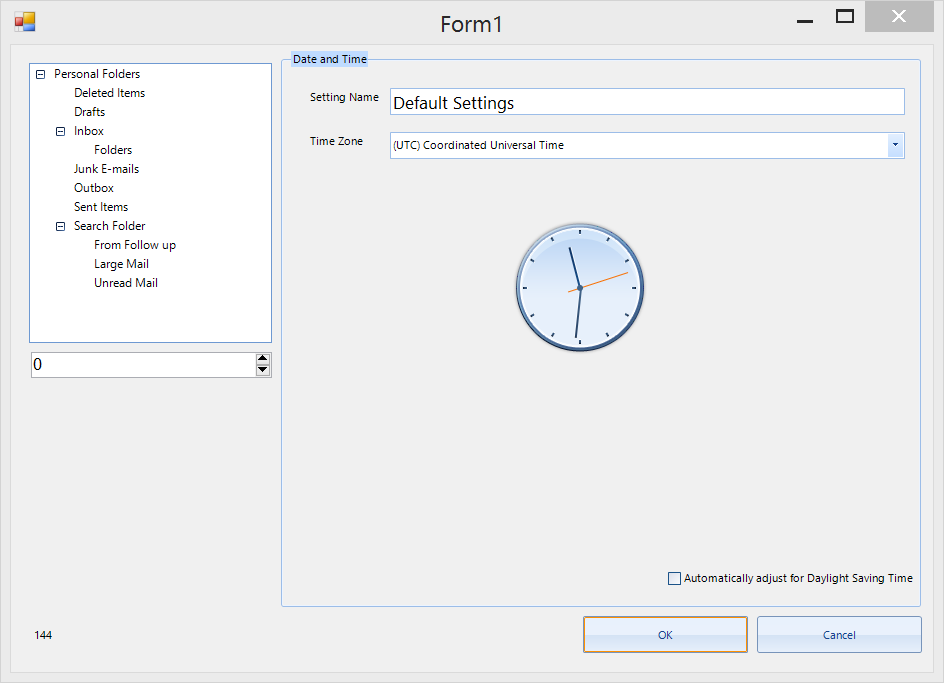Select Search Folder item
The height and width of the screenshot is (683, 944).
click(x=110, y=226)
